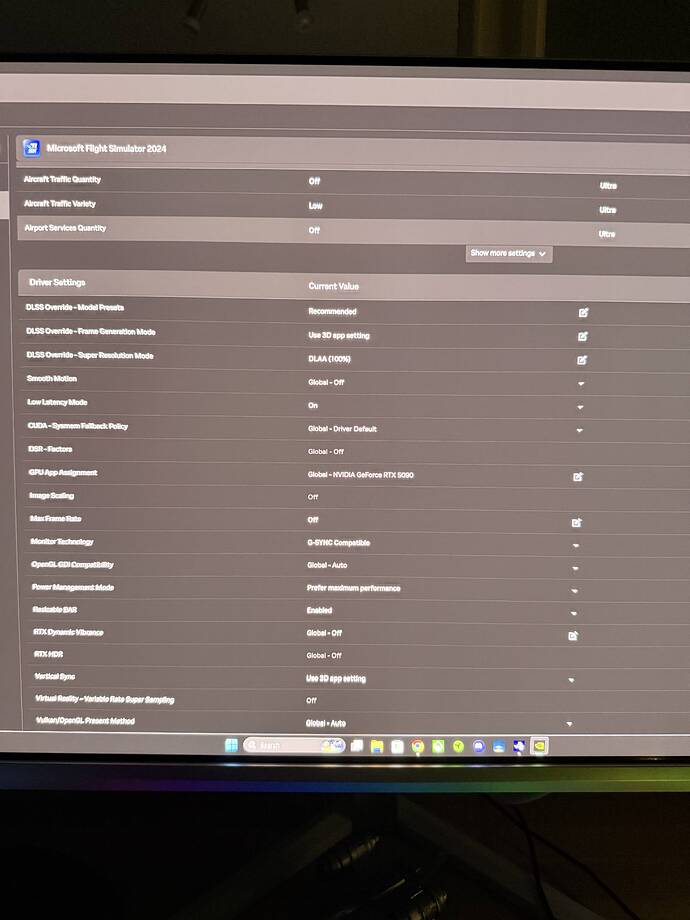Open CUDA Sysmem Fallback Policy dropdown
Screen dimensions: 690x920
point(579,430)
